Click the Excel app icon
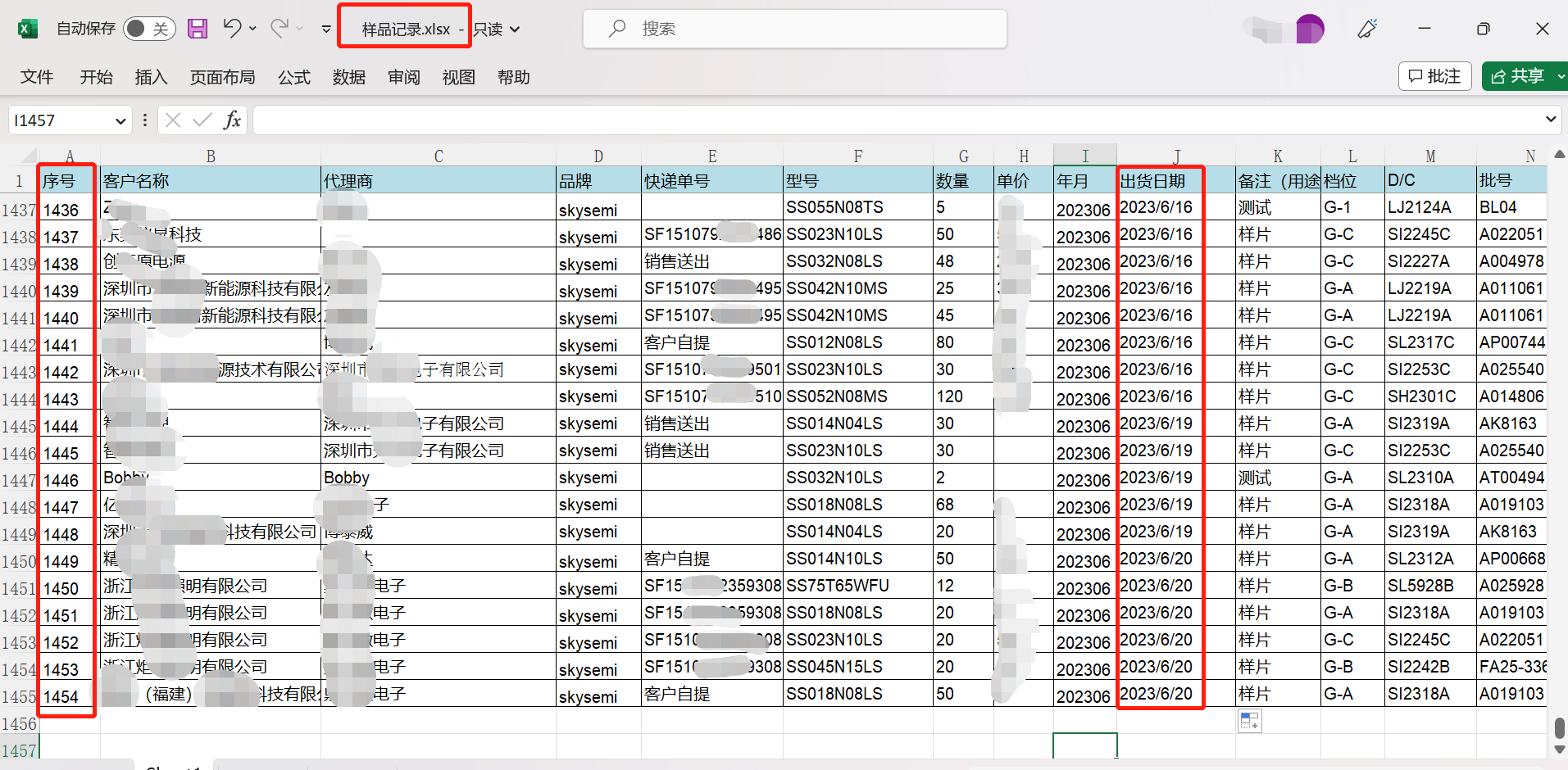1568x770 pixels. point(28,29)
